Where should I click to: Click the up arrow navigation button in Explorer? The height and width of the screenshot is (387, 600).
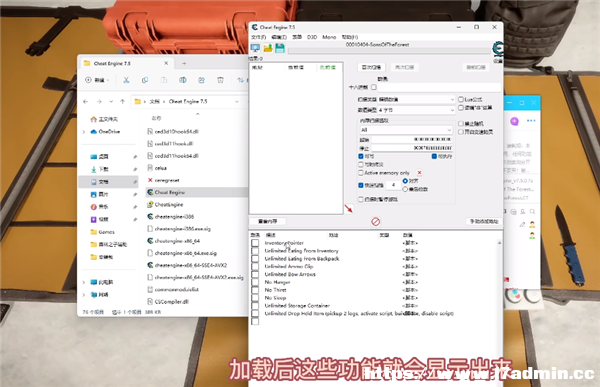122,101
